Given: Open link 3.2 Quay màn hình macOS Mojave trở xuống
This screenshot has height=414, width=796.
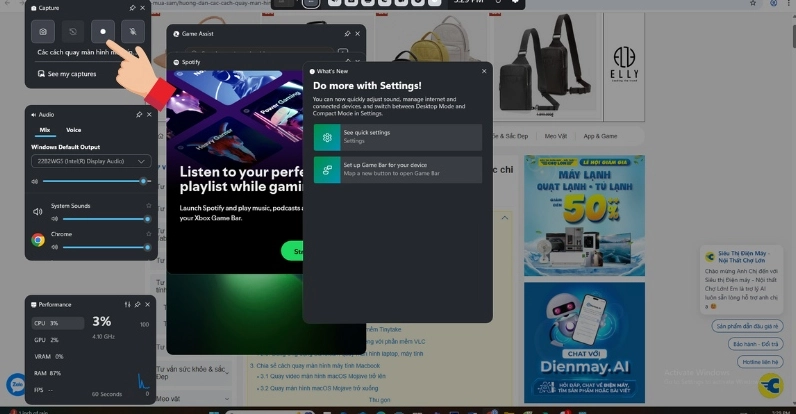Looking at the screenshot, I should 319,388.
